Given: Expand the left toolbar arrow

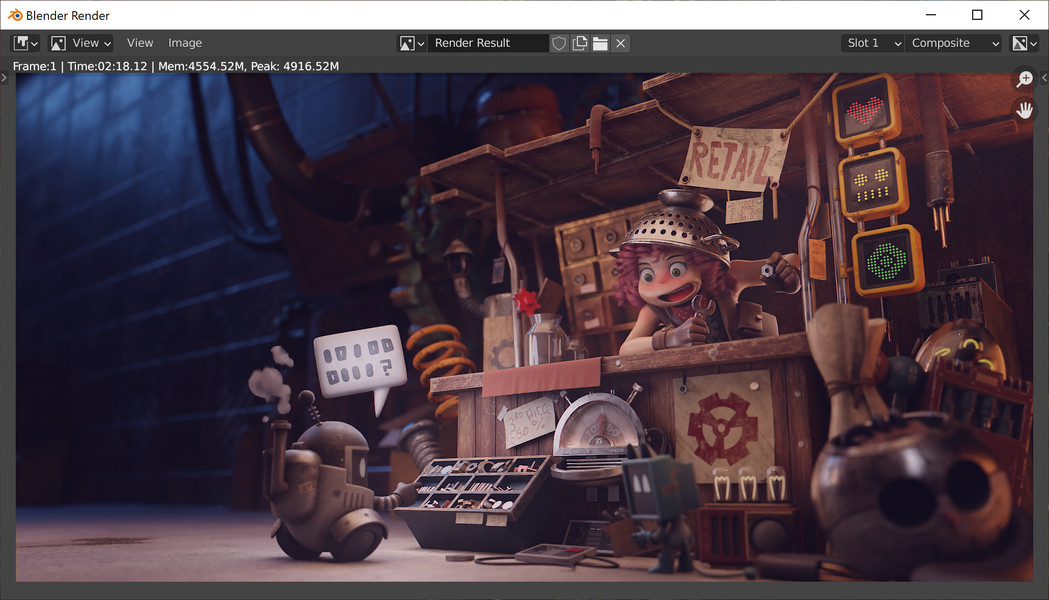Looking at the screenshot, I should [x=4, y=78].
